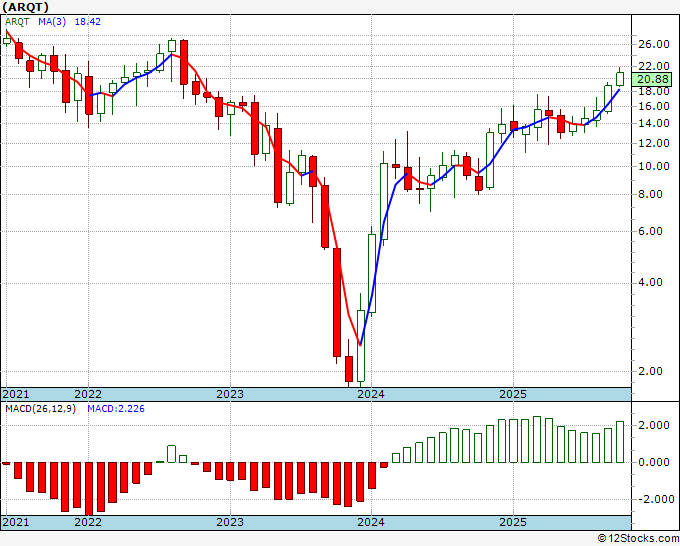680x546 pixels.
Task: Click the MACD:2.226 value label
Action: (116, 409)
